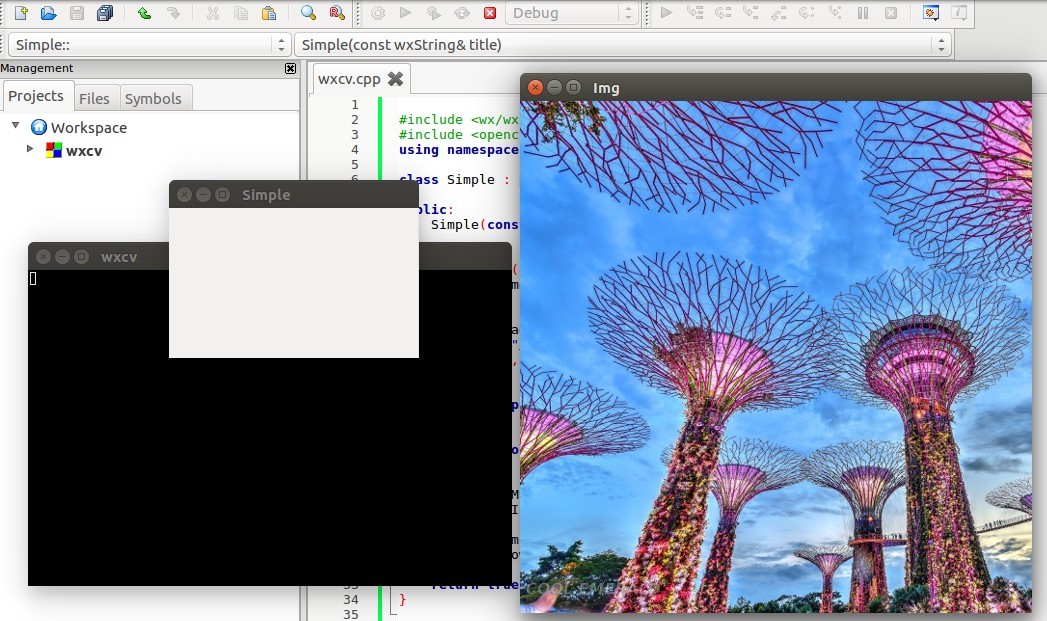Click the Undo icon

point(146,13)
